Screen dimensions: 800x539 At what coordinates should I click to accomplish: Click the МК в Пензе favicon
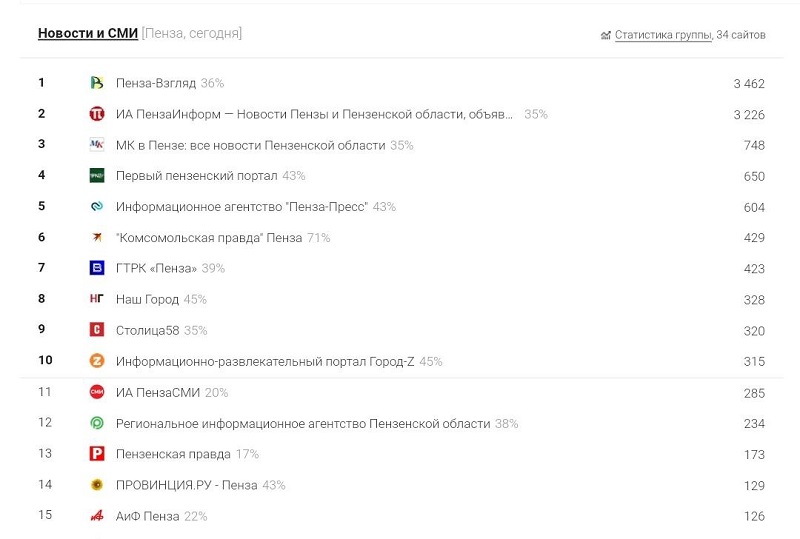pyautogui.click(x=97, y=145)
